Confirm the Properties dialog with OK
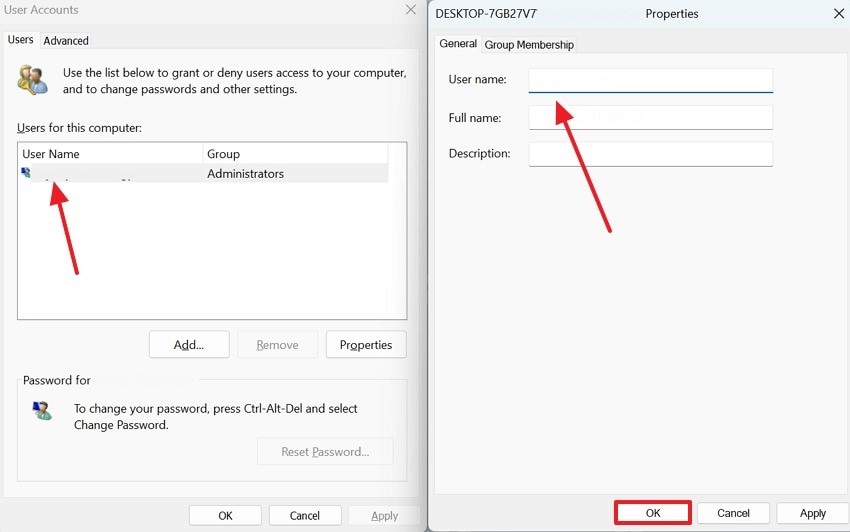The width and height of the screenshot is (850, 532). 653,513
